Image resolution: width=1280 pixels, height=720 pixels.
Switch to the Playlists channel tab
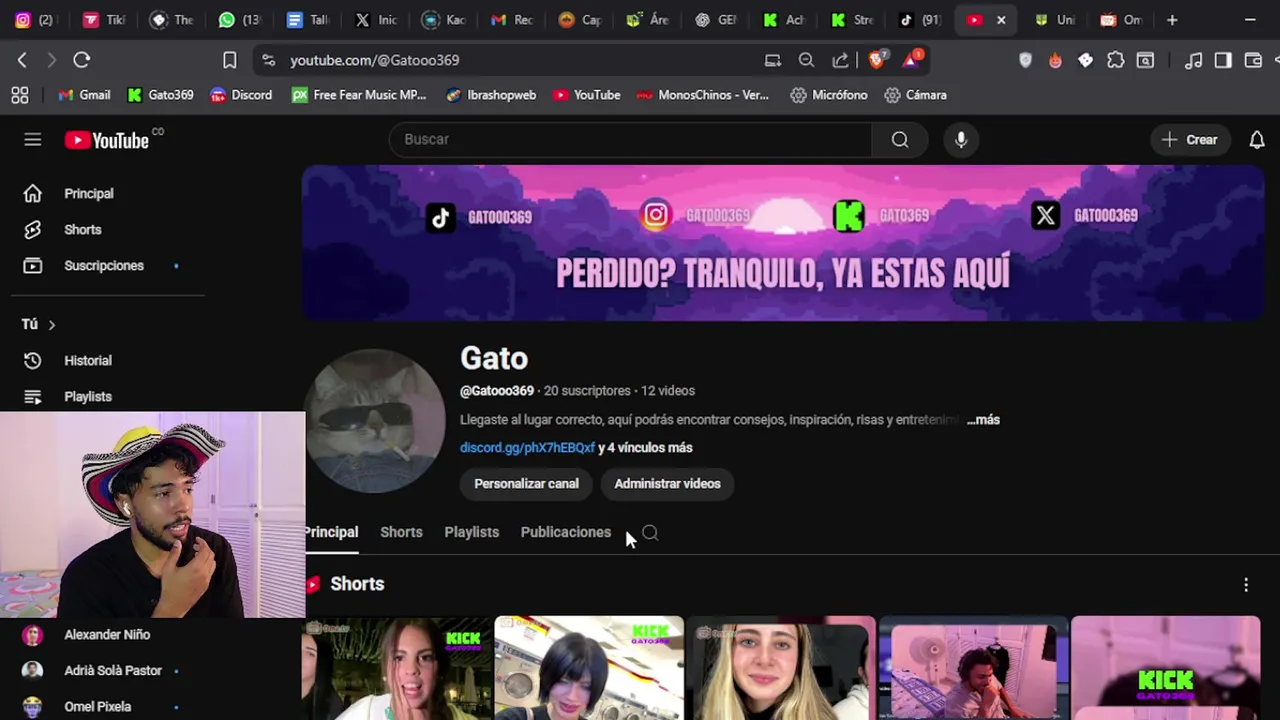click(471, 532)
